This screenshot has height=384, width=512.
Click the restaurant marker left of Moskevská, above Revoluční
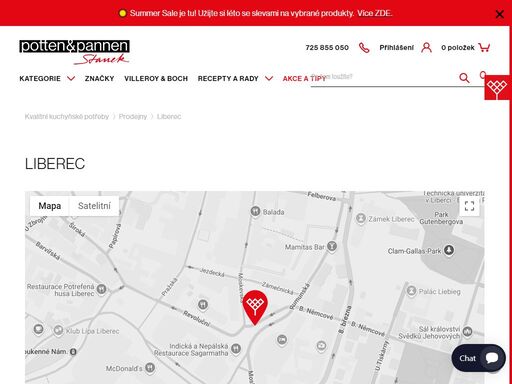pyautogui.click(x=203, y=304)
